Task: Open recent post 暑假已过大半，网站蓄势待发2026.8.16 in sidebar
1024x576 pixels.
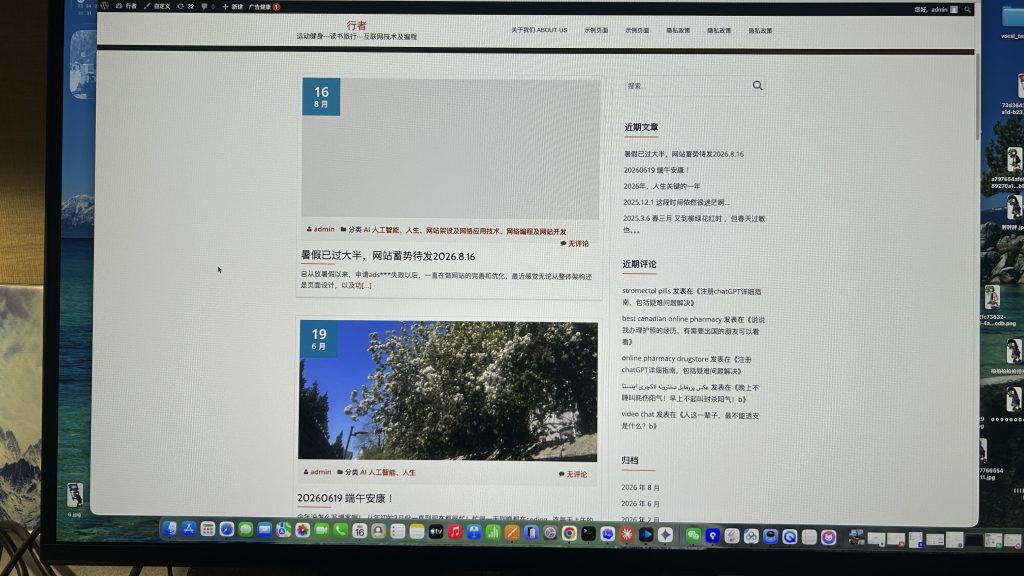Action: pyautogui.click(x=684, y=154)
